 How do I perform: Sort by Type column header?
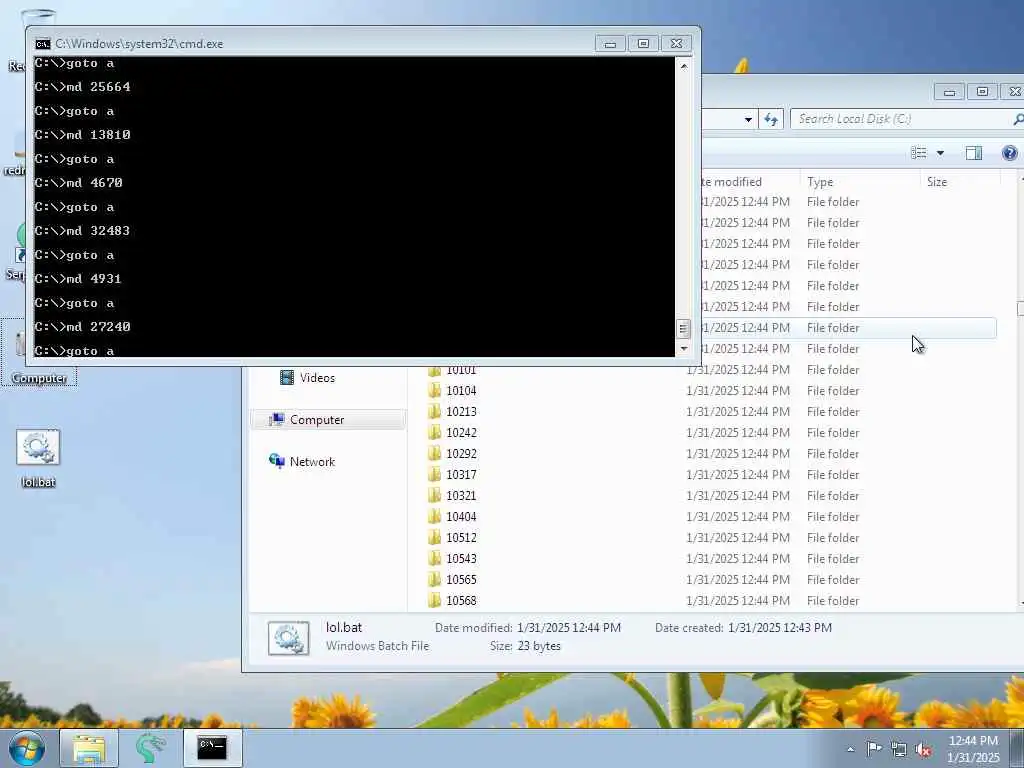859,182
